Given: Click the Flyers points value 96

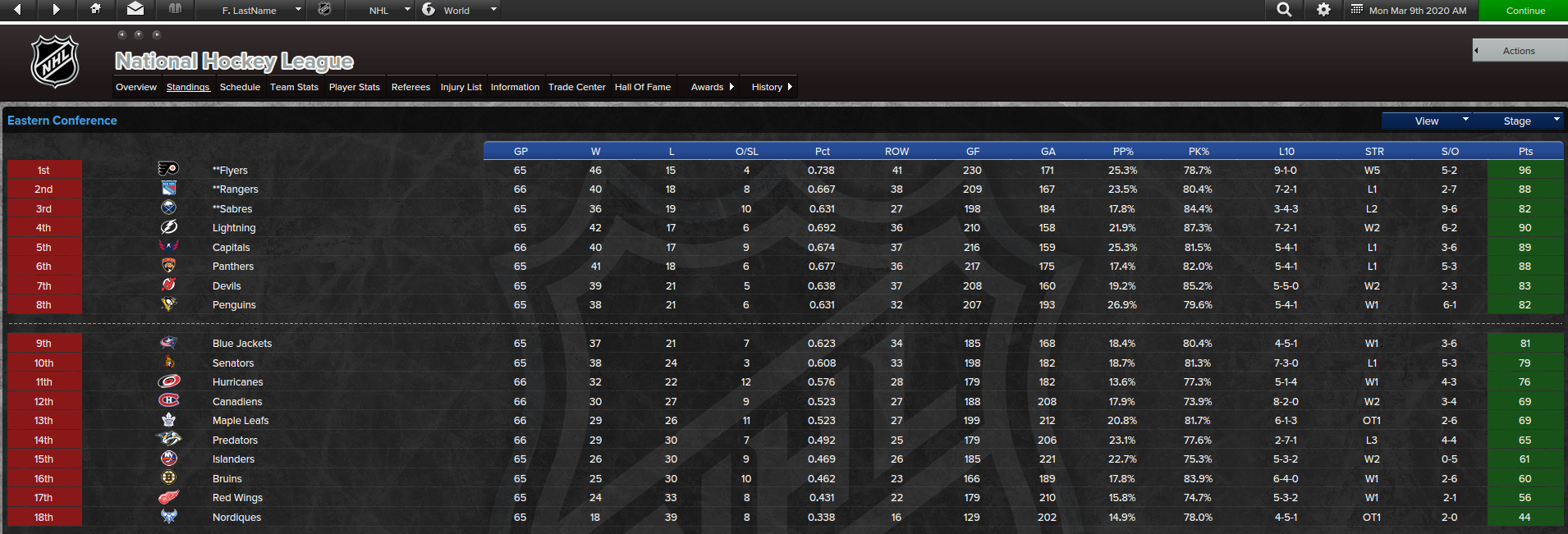Looking at the screenshot, I should (x=1524, y=170).
